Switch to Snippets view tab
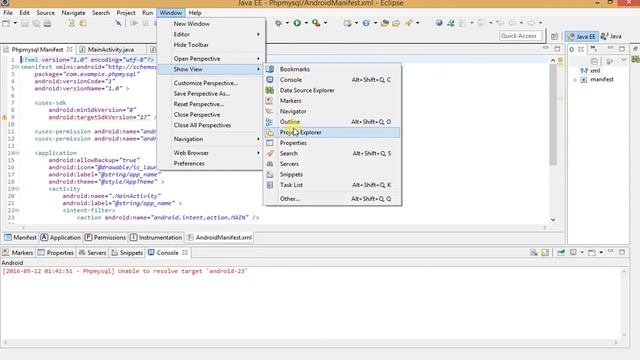Viewport: 640px width, 360px height. coord(127,253)
